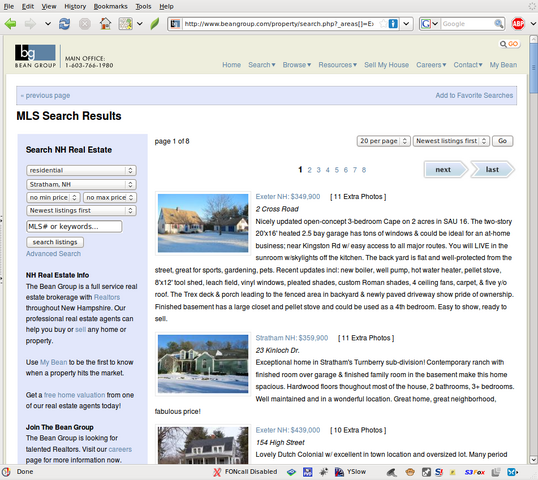
Task: Click the green leaf toolbar icon
Action: tap(155, 24)
